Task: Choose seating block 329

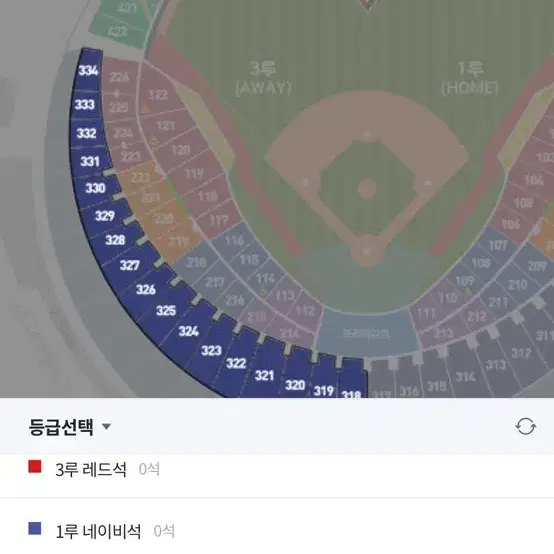Action: [105, 215]
